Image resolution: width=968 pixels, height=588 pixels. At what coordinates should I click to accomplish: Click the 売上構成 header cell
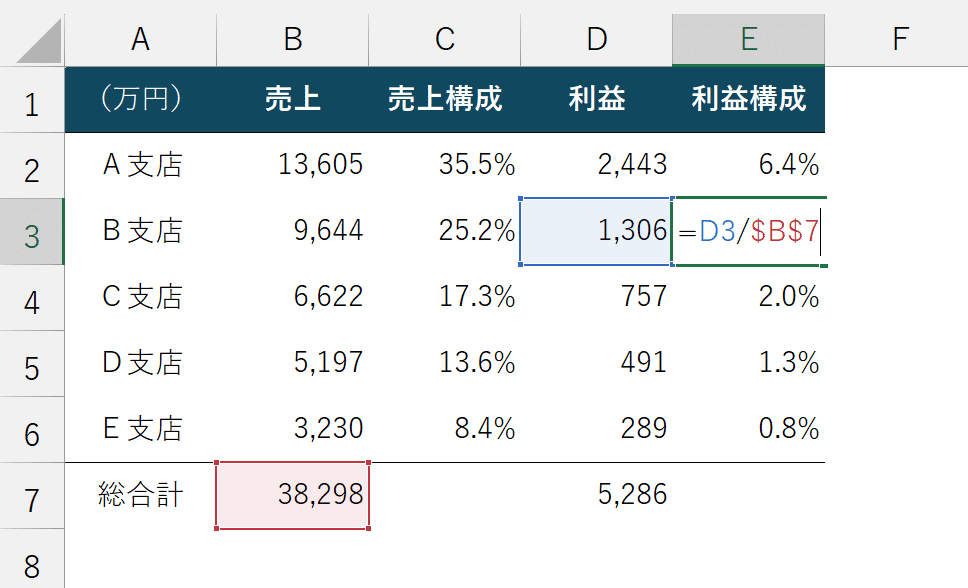pyautogui.click(x=444, y=99)
